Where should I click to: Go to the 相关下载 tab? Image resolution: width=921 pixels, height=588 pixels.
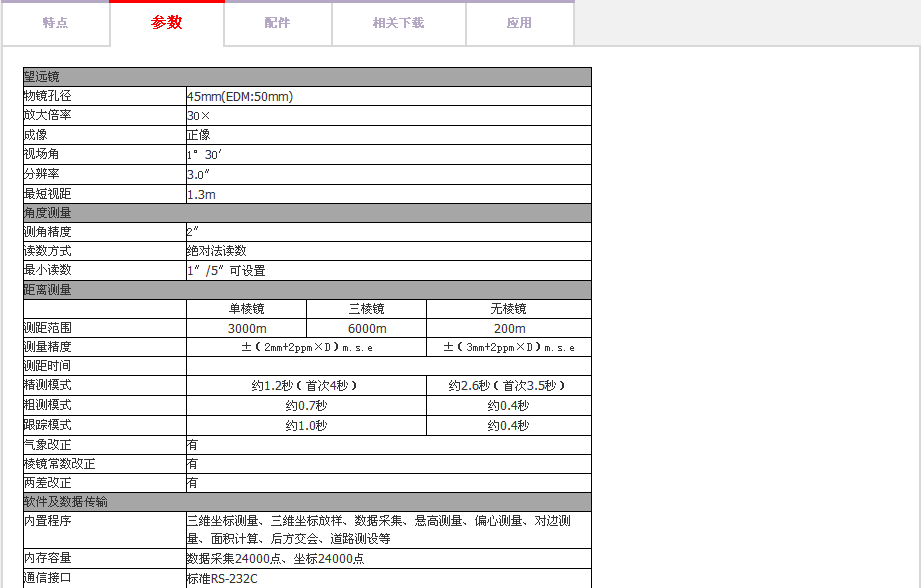(x=398, y=23)
